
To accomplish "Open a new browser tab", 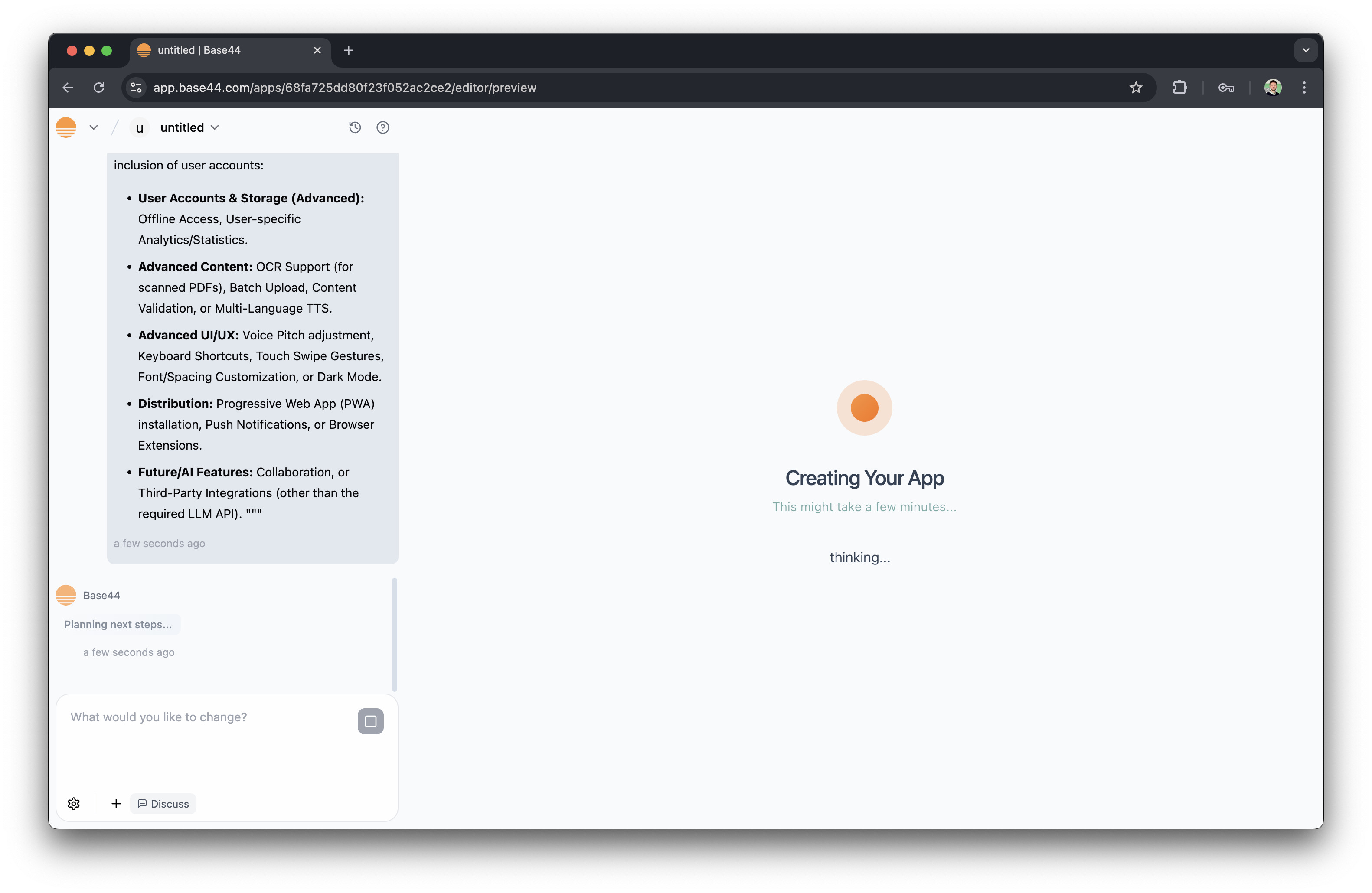I will 348,50.
